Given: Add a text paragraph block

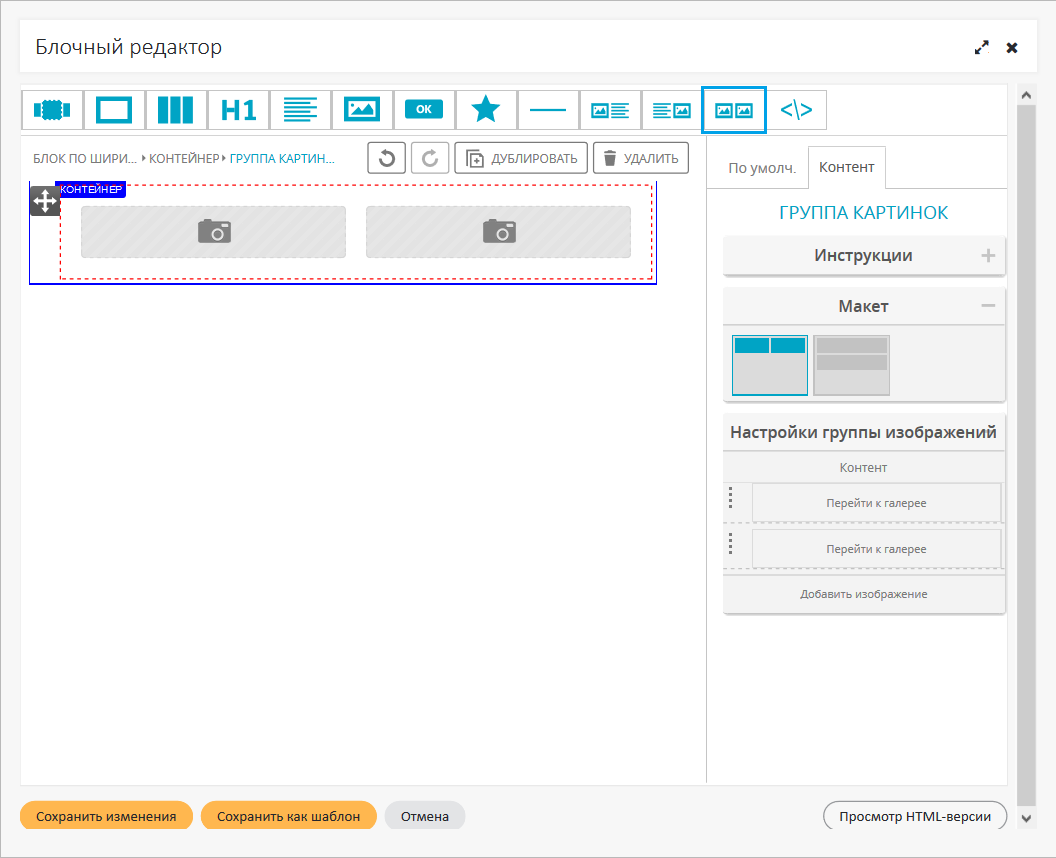Looking at the screenshot, I should pyautogui.click(x=300, y=110).
